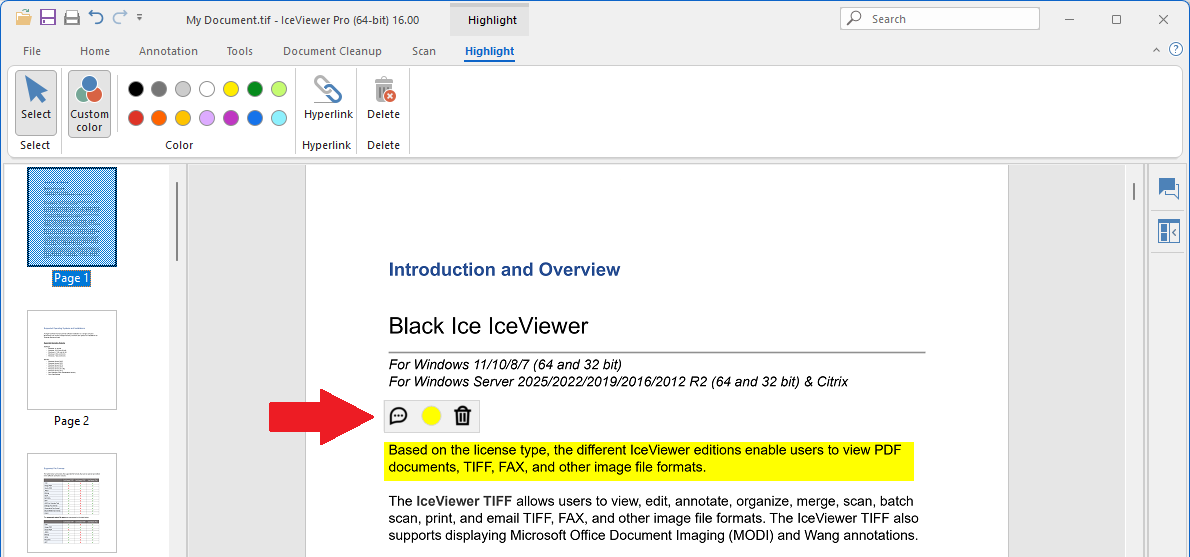Choose the amber color swatch
This screenshot has width=1190, height=557.
pyautogui.click(x=183, y=118)
